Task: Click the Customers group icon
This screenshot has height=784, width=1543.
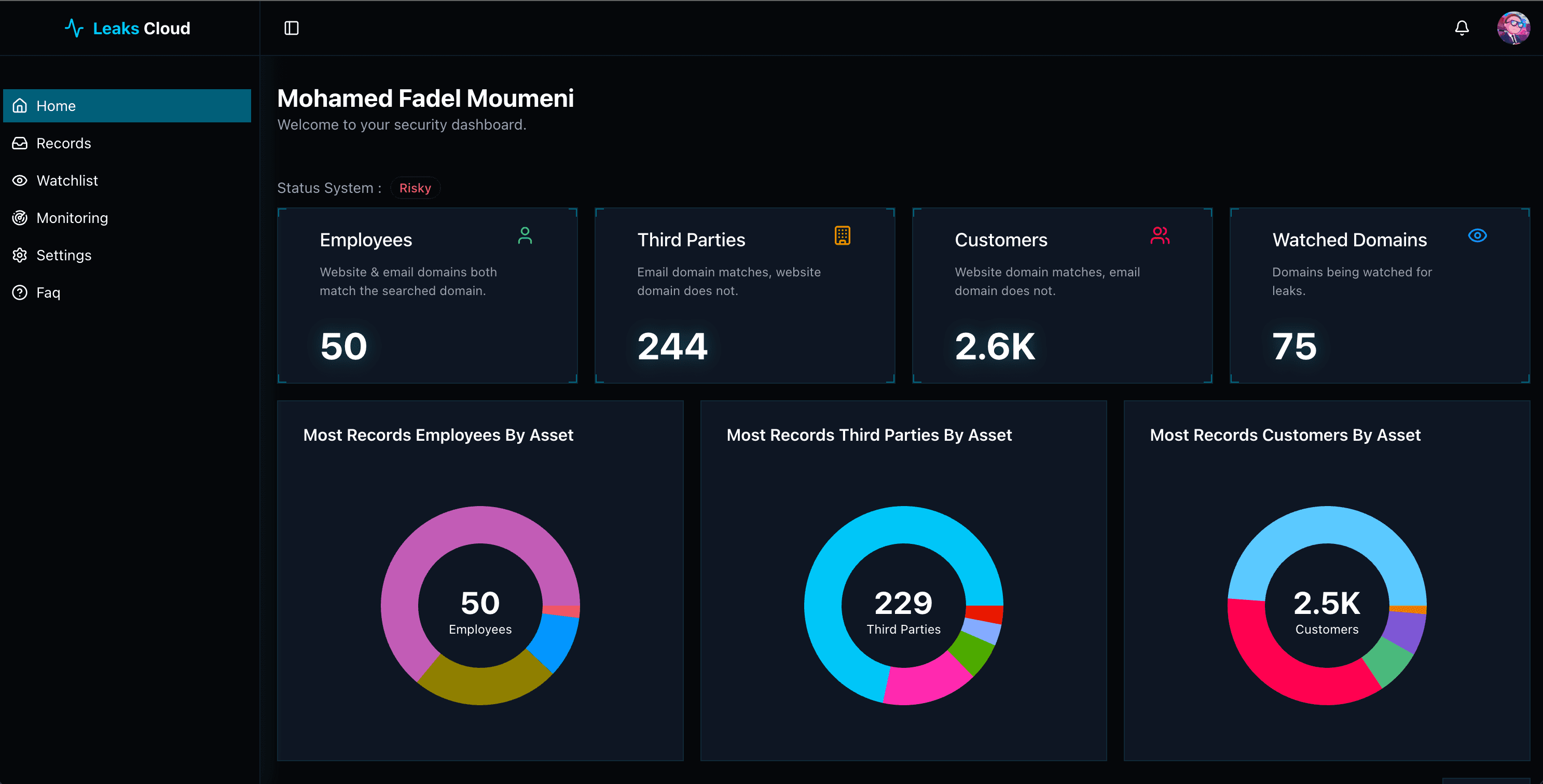Action: (1160, 235)
